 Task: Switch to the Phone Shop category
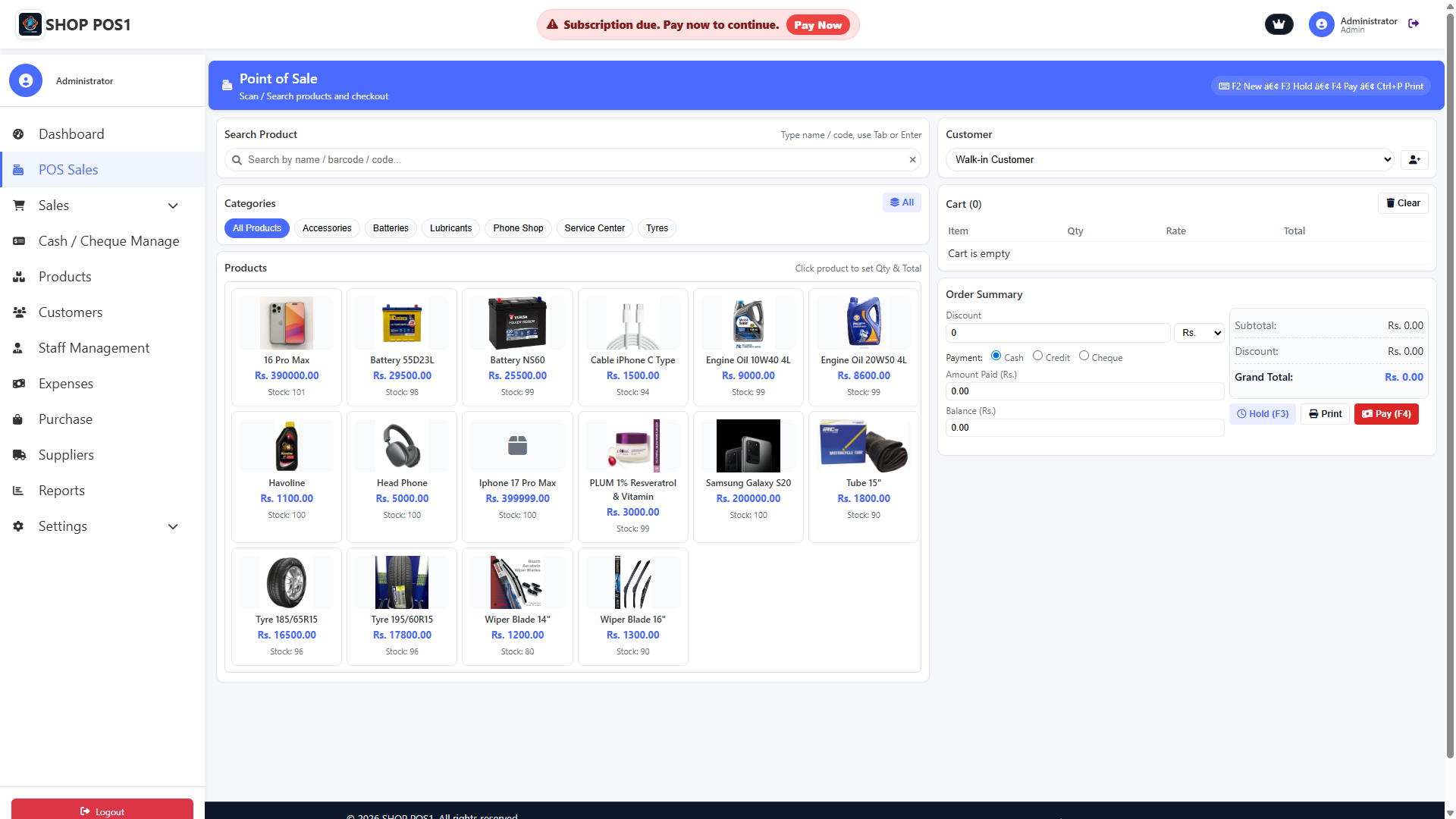click(518, 228)
